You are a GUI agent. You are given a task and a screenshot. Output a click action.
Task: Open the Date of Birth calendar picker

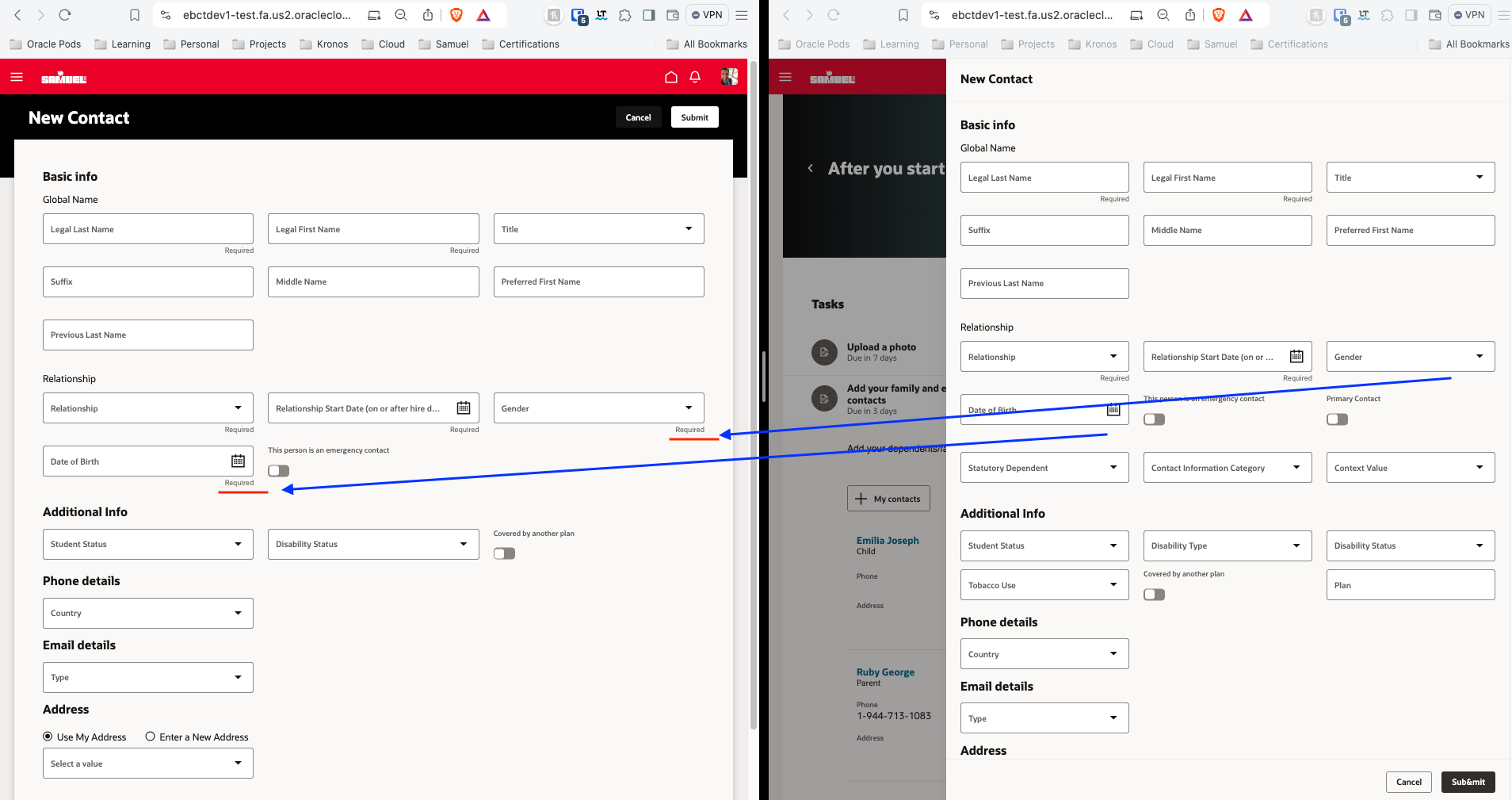tap(237, 461)
